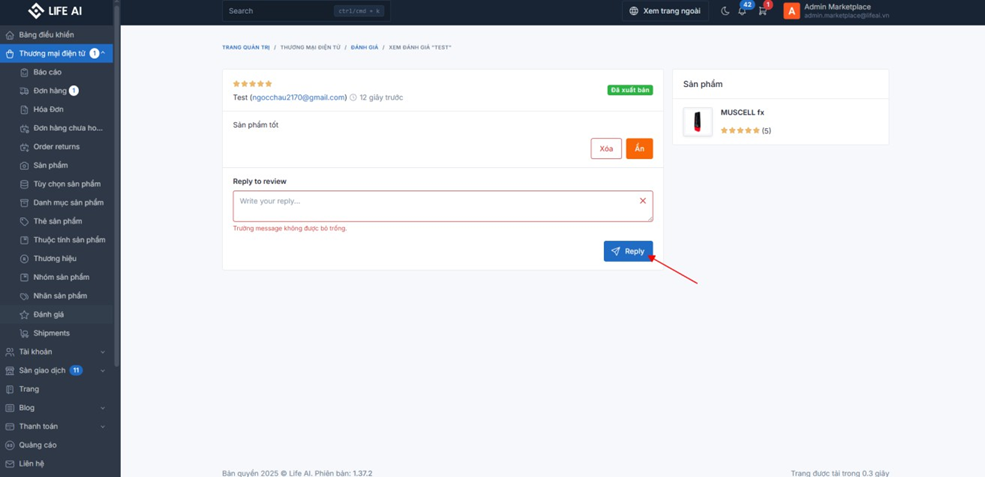This screenshot has width=985, height=477.
Task: Toggle dark mode moon icon
Action: [725, 11]
